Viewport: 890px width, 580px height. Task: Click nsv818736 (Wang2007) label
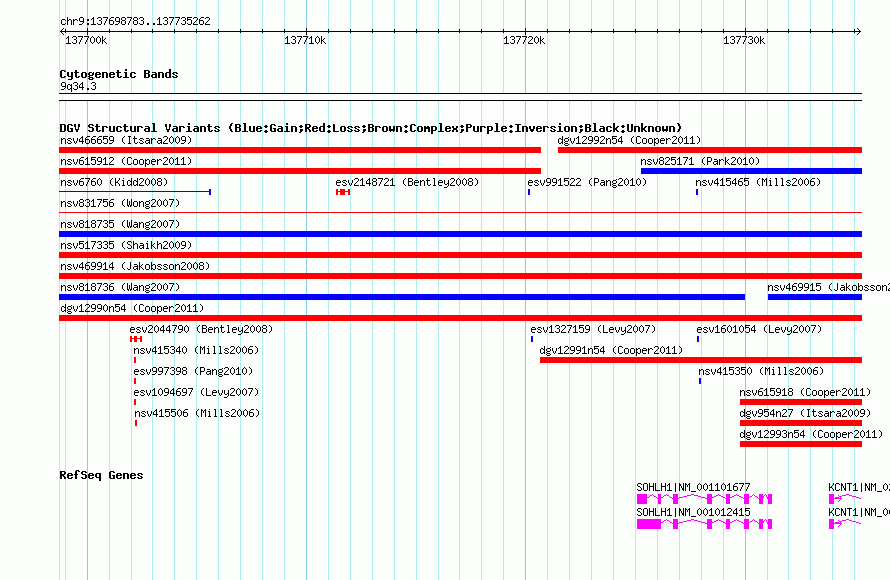point(120,287)
